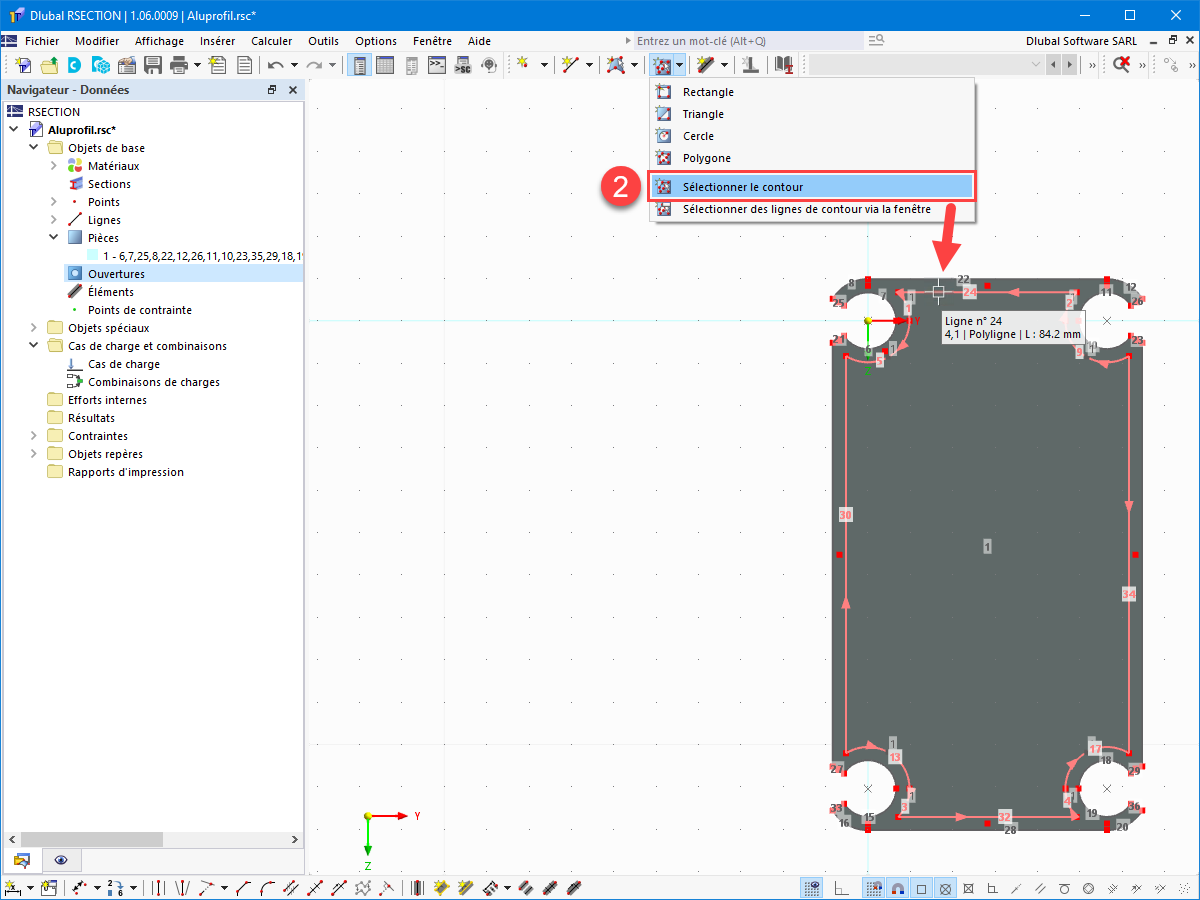1200x900 pixels.
Task: Click the keyword search input field
Action: tap(748, 41)
